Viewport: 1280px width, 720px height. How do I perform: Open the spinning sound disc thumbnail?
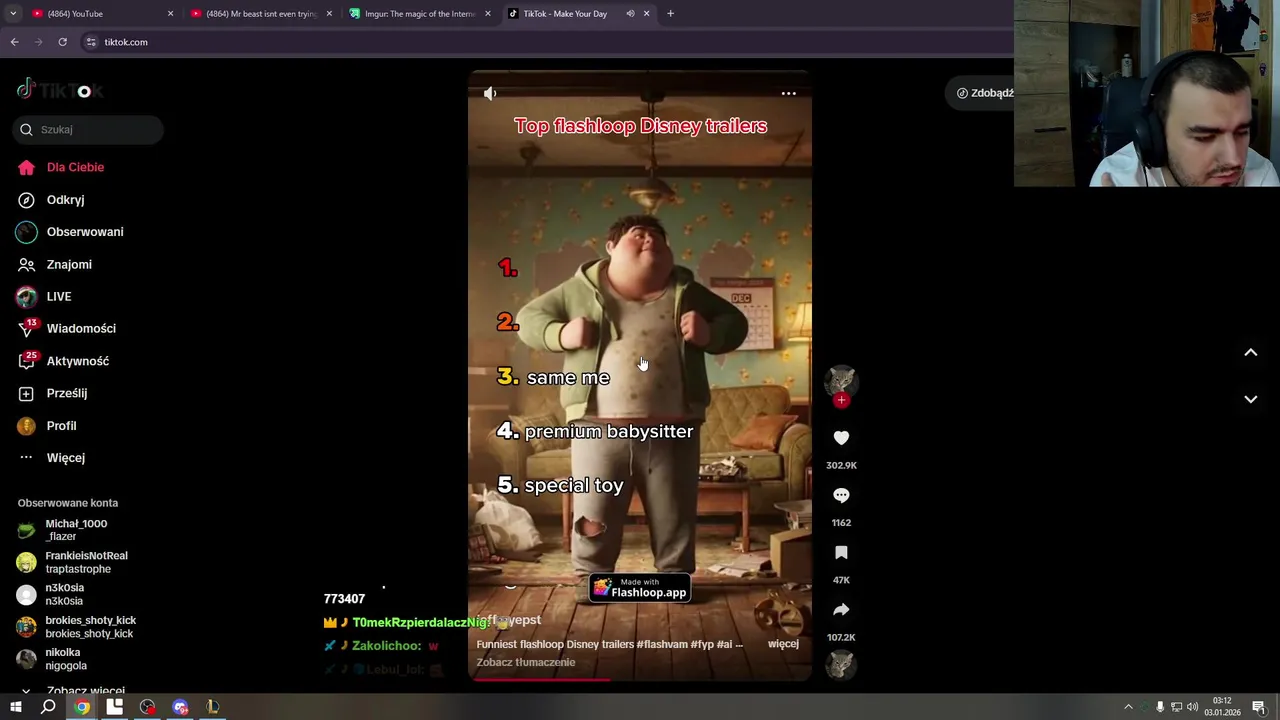coord(841,665)
